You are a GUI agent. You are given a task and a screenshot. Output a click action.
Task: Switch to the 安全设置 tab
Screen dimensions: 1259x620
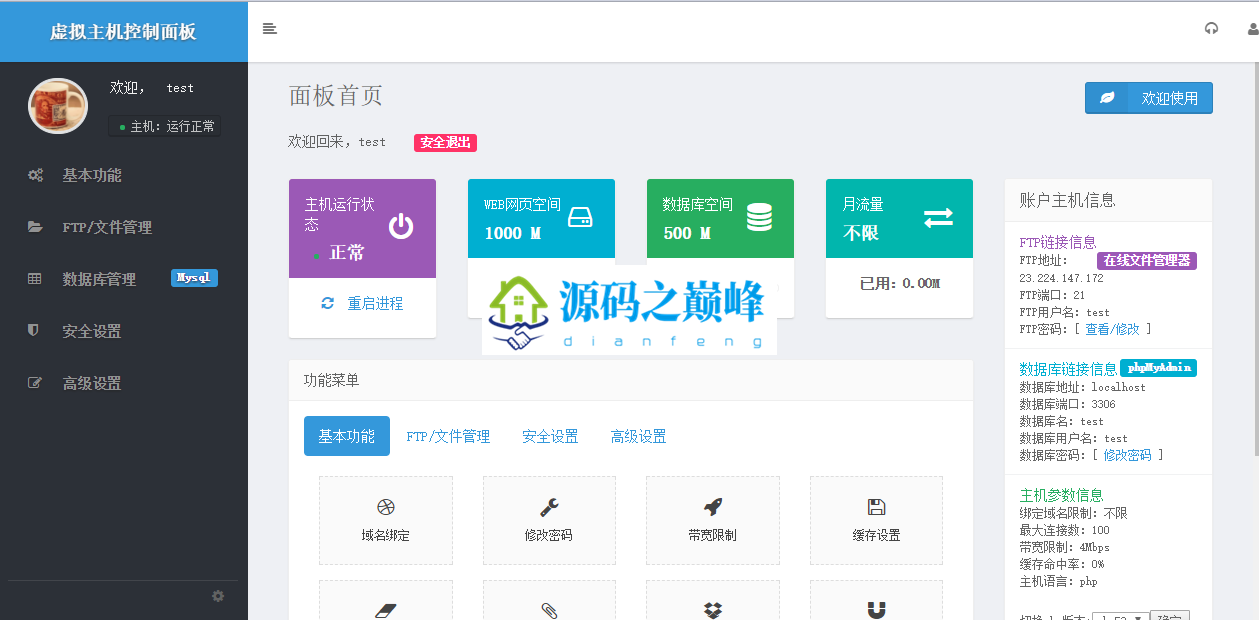pos(550,436)
